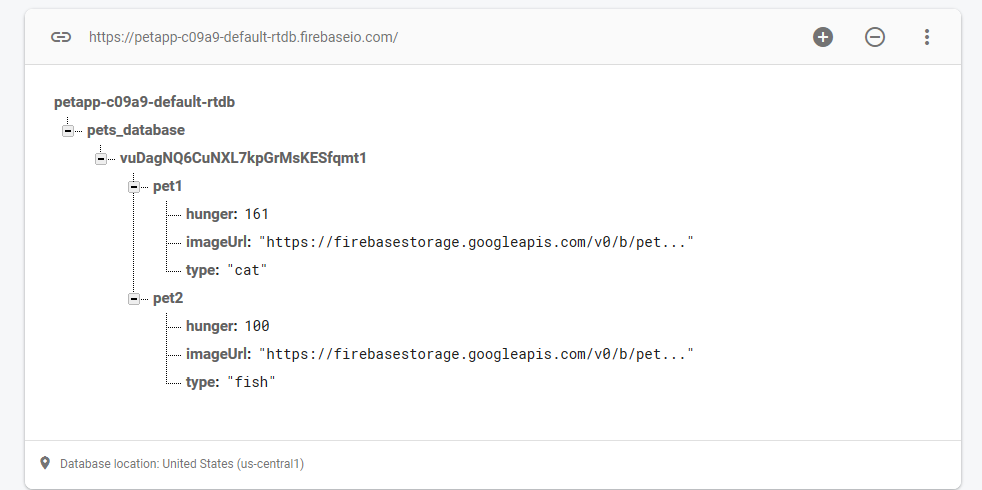The width and height of the screenshot is (982, 490).
Task: Edit pet1 hunger value 161
Action: tap(257, 214)
